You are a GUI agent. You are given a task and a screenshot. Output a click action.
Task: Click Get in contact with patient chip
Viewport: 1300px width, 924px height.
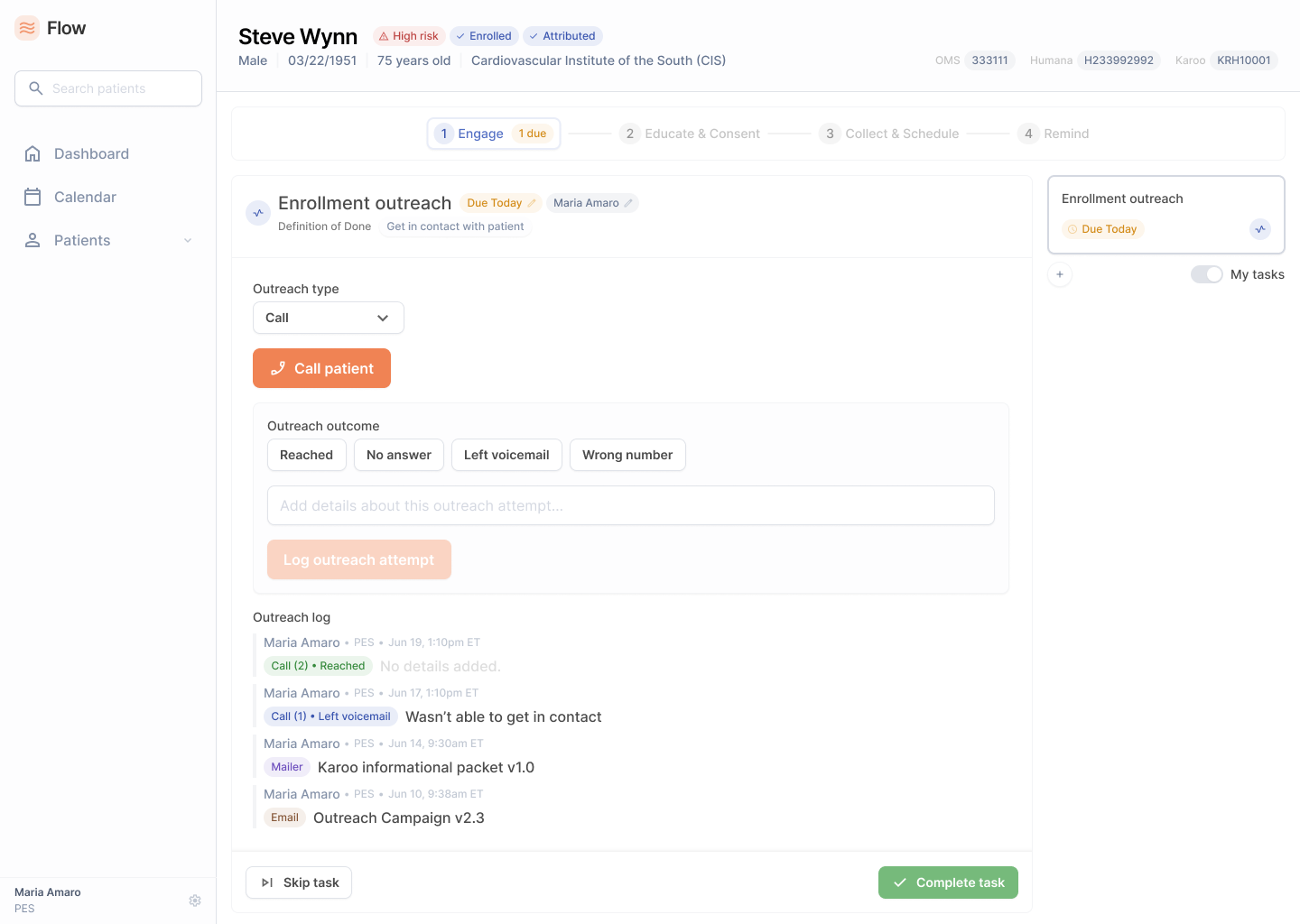pos(455,226)
